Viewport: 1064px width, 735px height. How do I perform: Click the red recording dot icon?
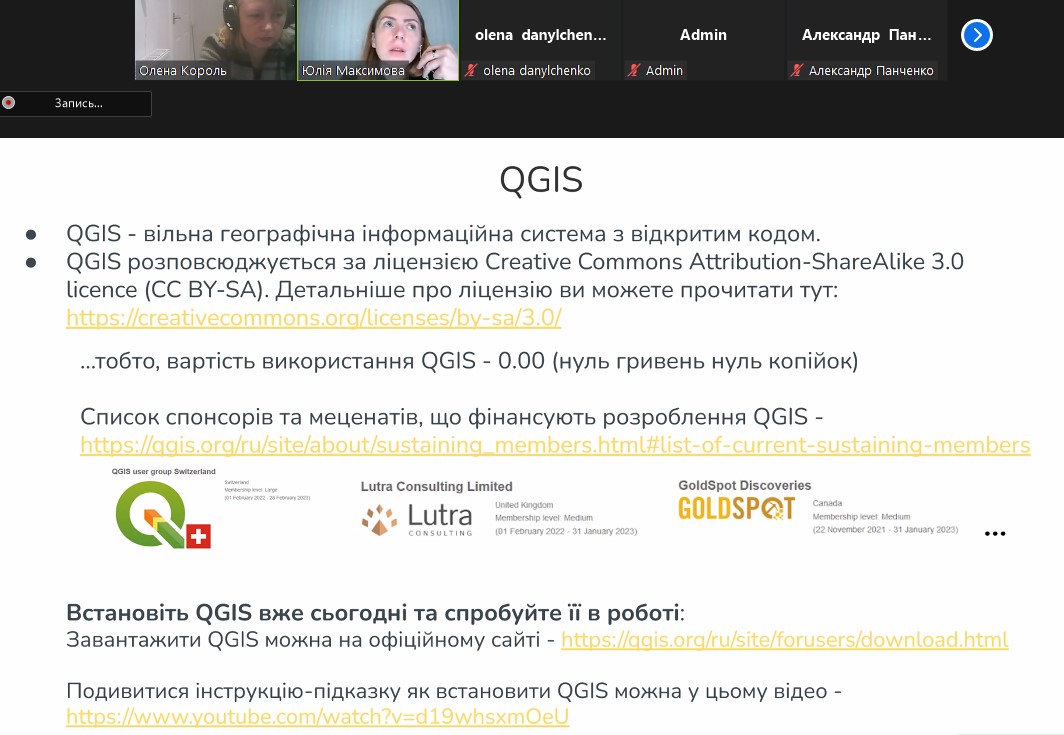click(9, 103)
